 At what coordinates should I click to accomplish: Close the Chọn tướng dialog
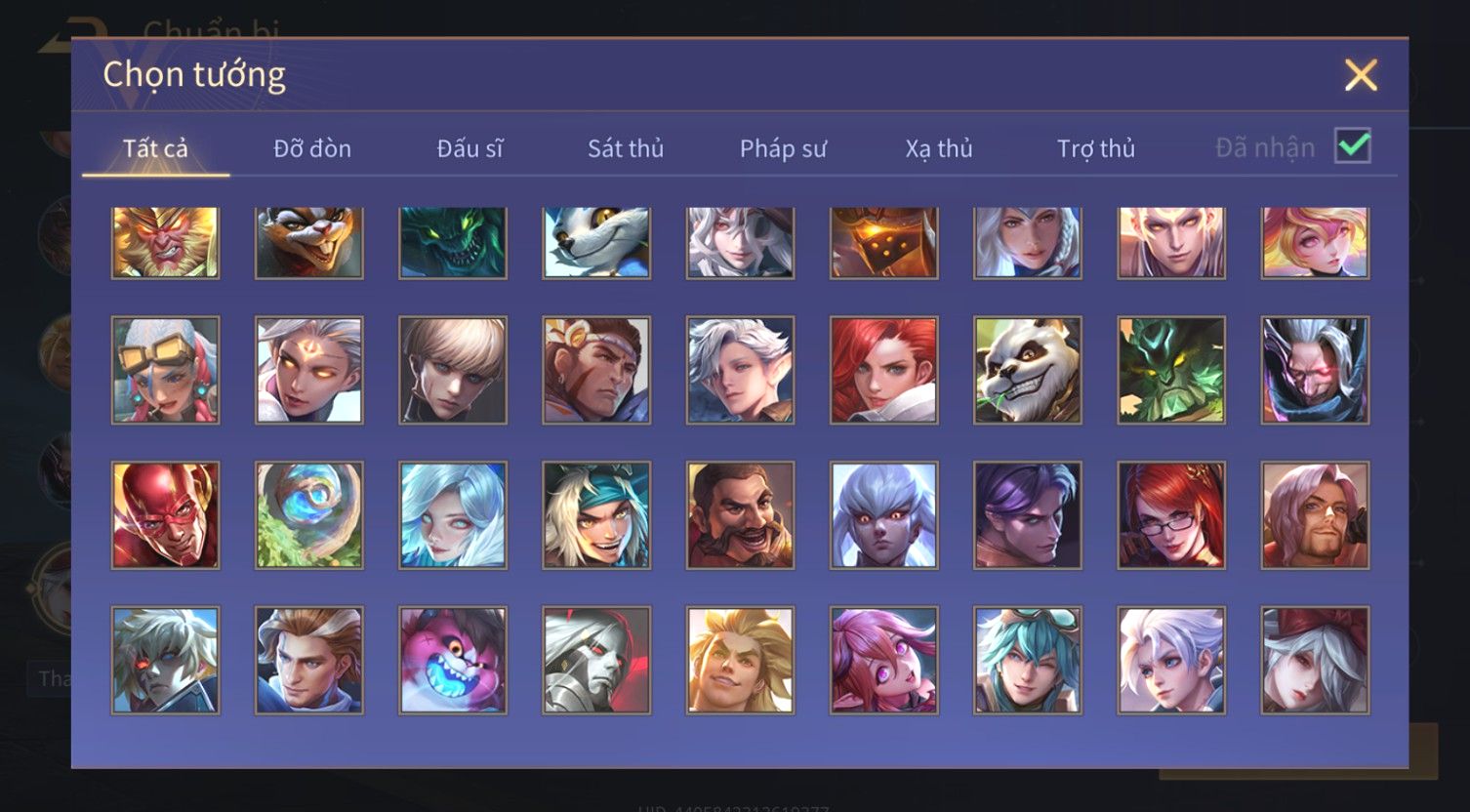tap(1361, 75)
